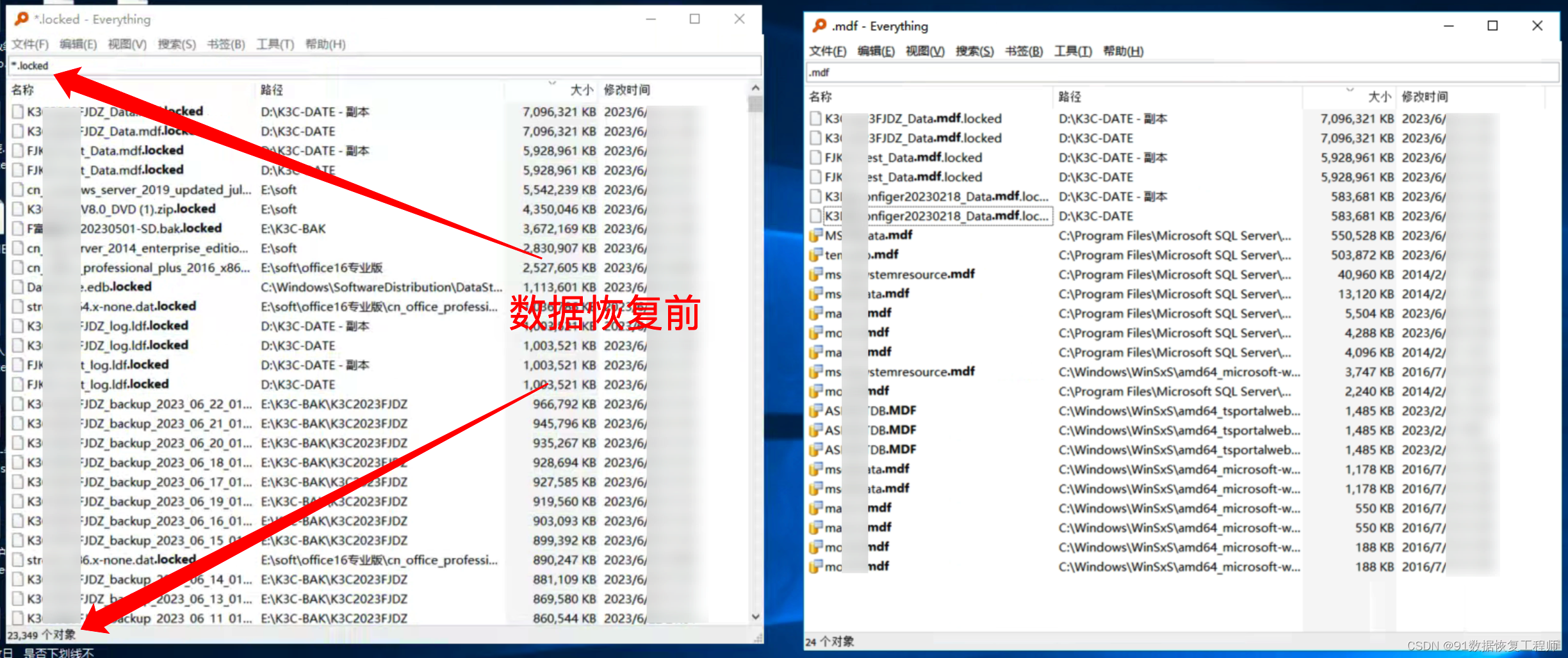Open 书签(B) menu in the .mdf window
This screenshot has height=658, width=1568.
[1024, 51]
